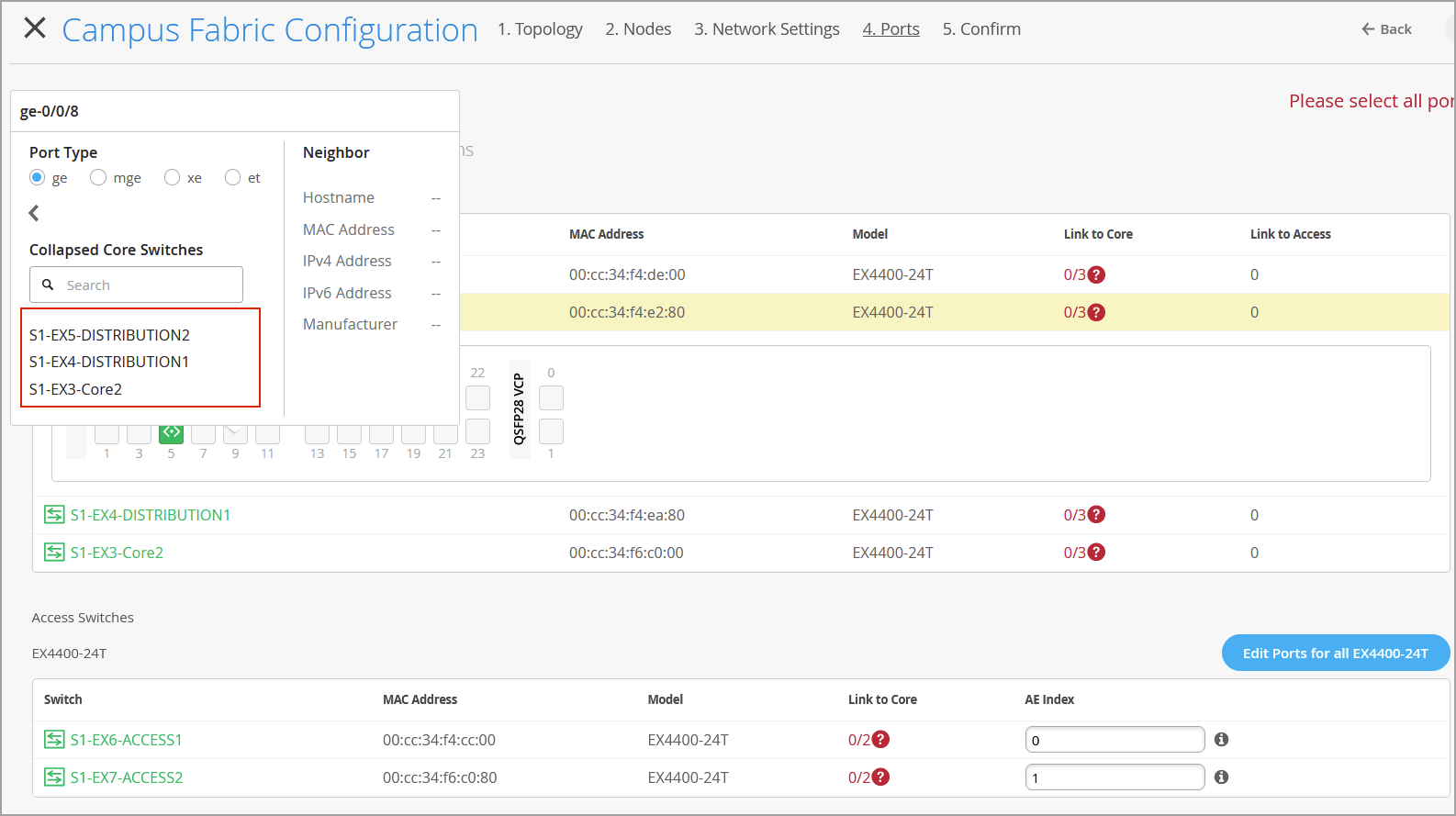Choose S1-EX5-DISTRIBUTION2 from the switch list
This screenshot has width=1456, height=816.
(109, 335)
